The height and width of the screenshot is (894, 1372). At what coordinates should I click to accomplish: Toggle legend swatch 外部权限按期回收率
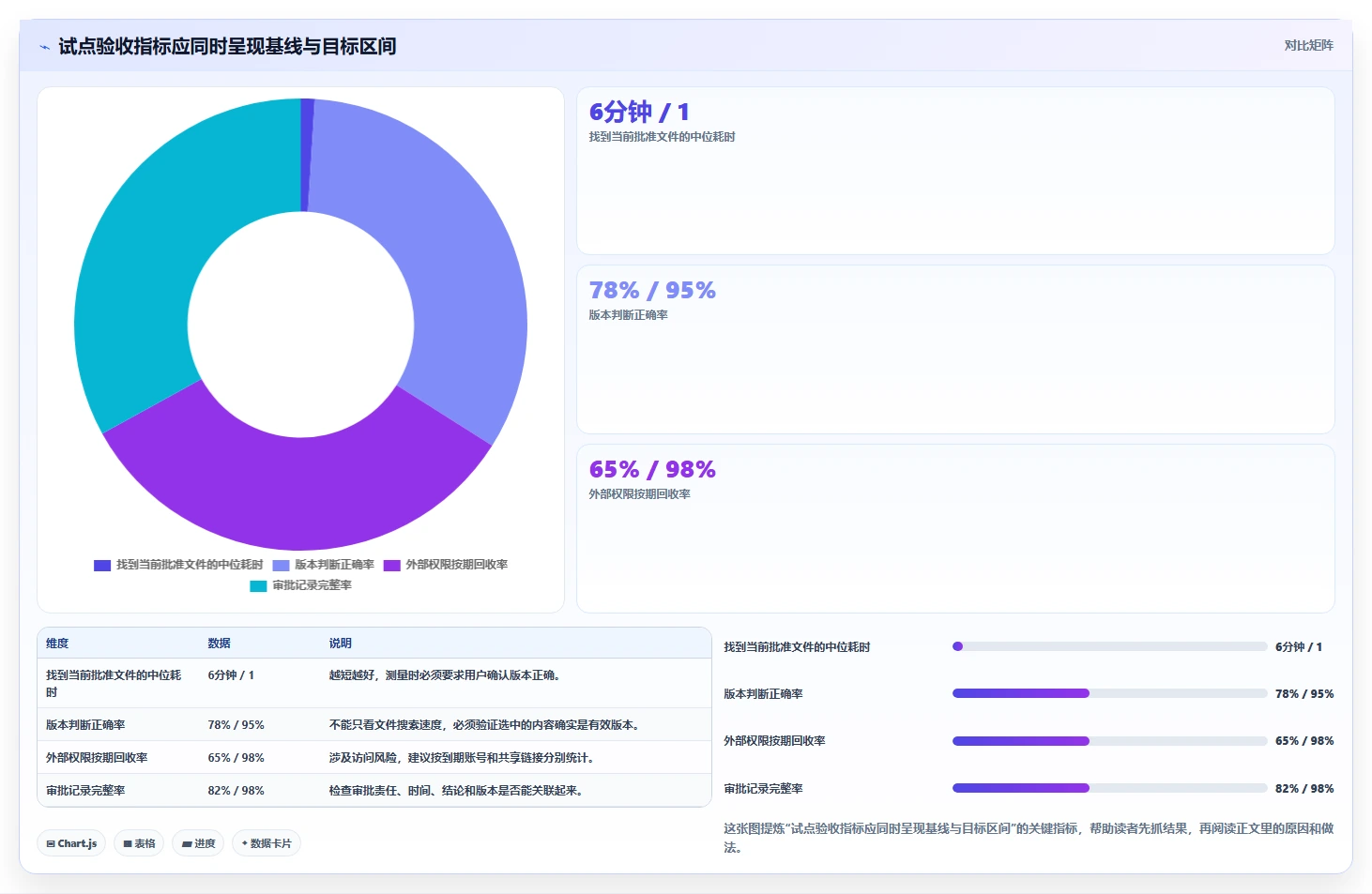click(392, 566)
